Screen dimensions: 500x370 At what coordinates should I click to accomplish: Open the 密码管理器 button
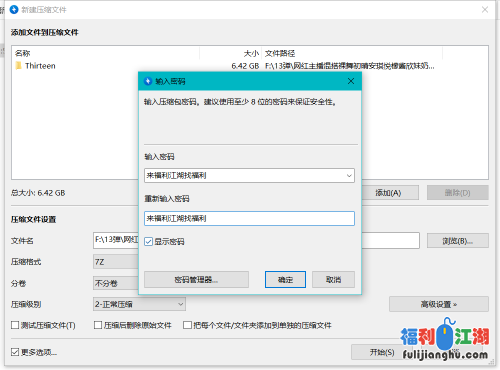[196, 279]
